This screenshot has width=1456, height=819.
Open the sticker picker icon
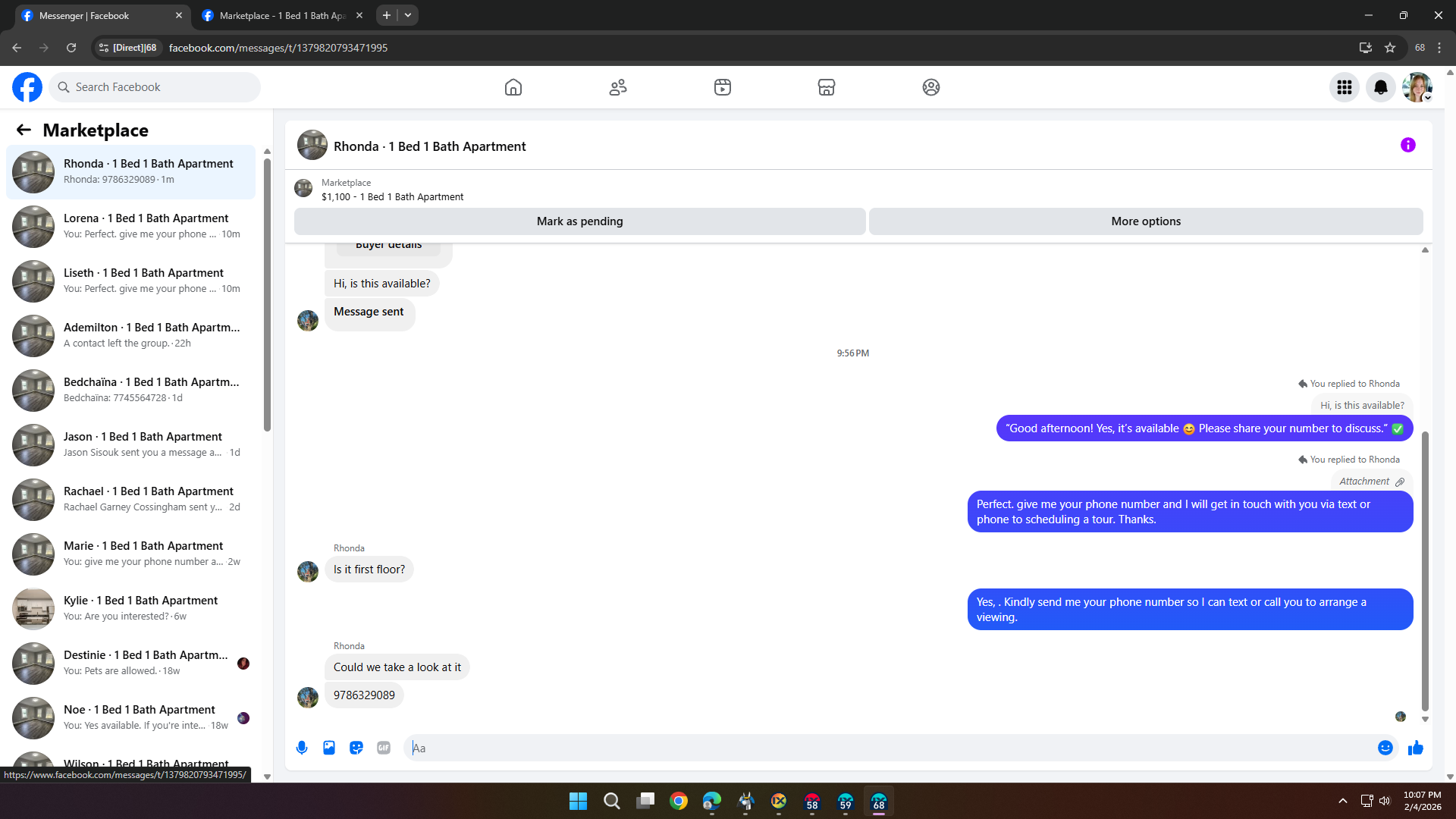356,748
